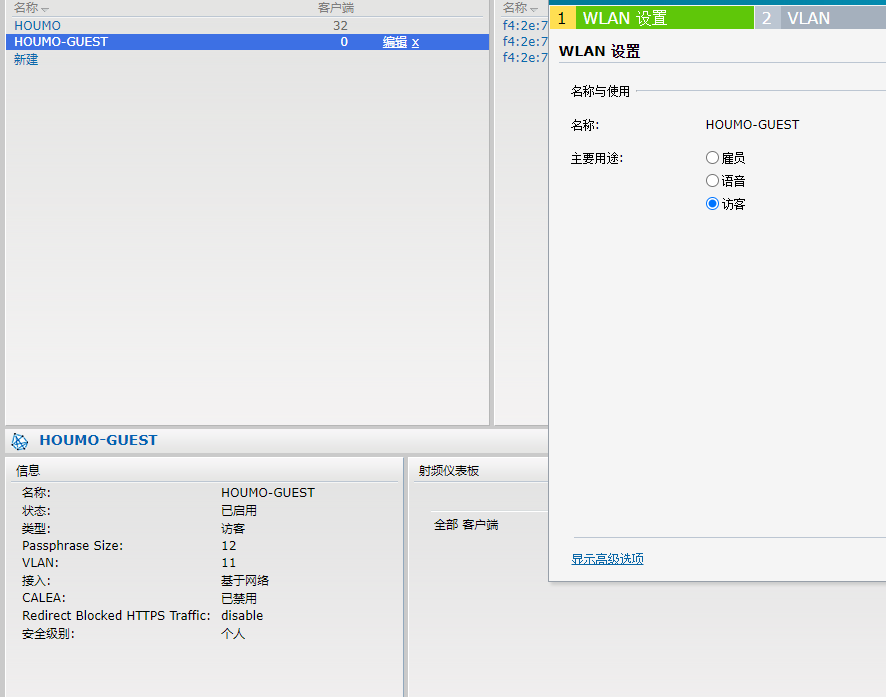This screenshot has width=886, height=697.
Task: Click the 显示高级选项 link
Action: pos(607,559)
